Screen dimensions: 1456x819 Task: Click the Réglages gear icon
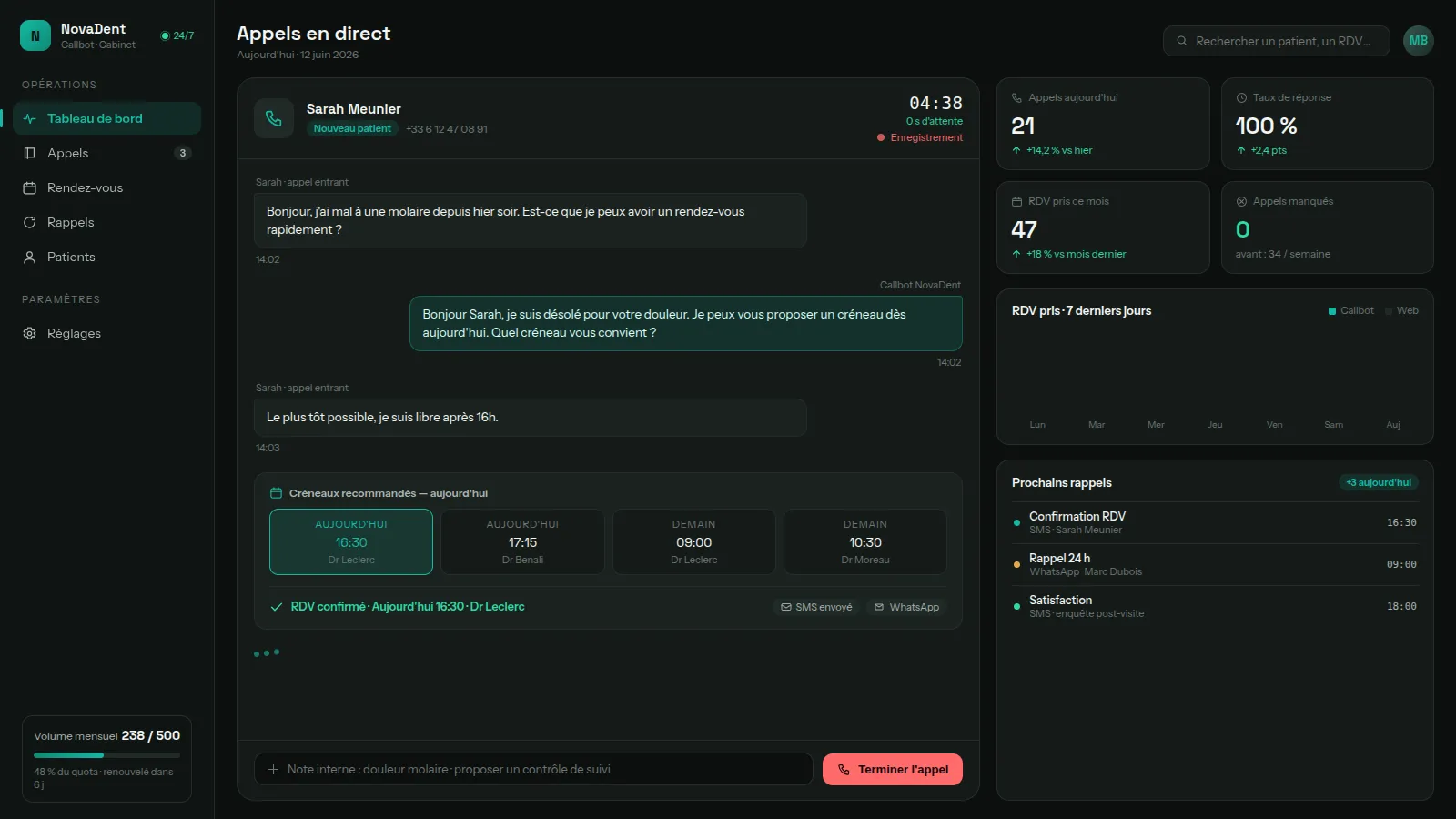click(x=29, y=334)
